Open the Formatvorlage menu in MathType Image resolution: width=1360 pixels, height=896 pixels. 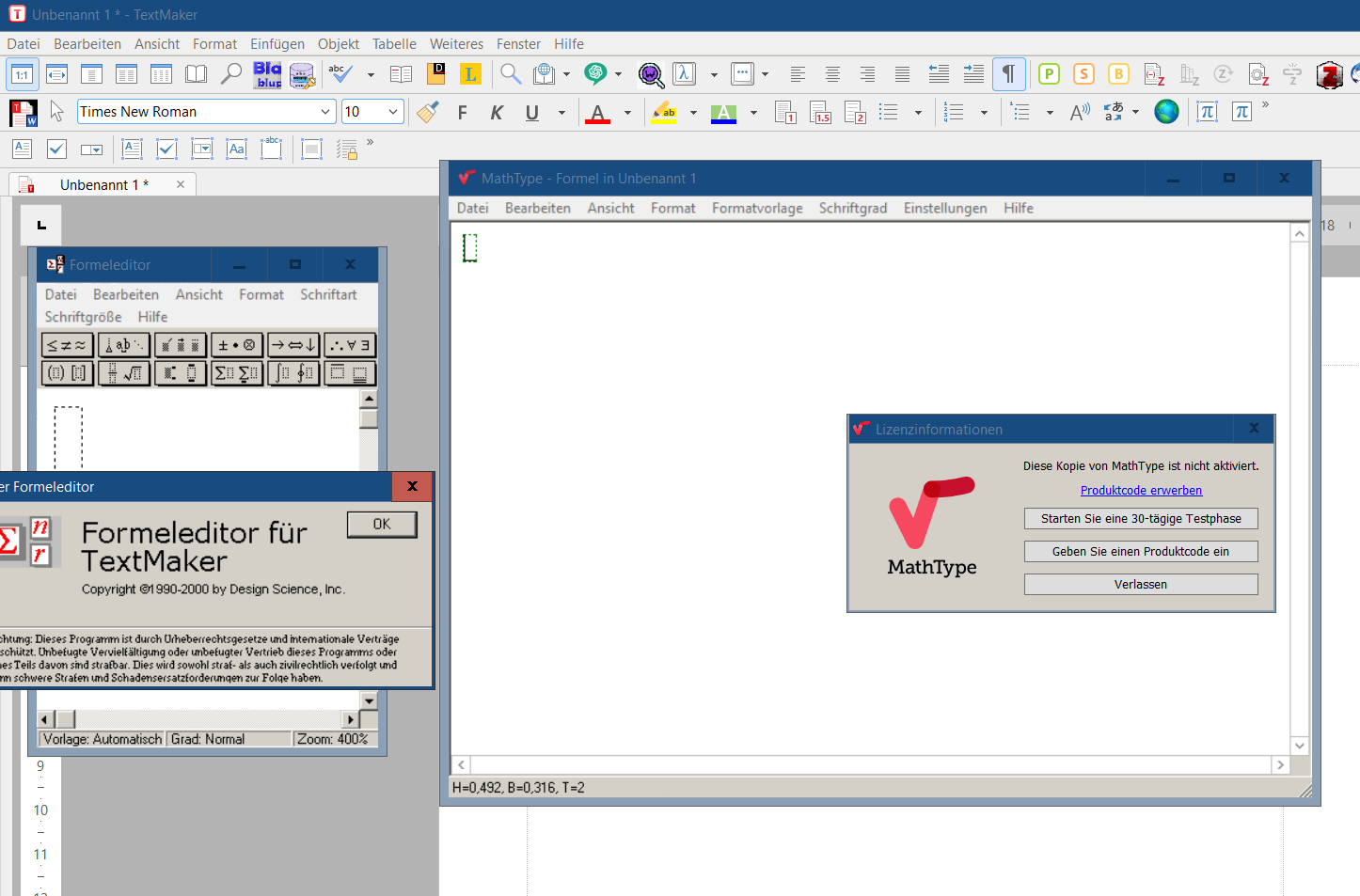point(756,208)
